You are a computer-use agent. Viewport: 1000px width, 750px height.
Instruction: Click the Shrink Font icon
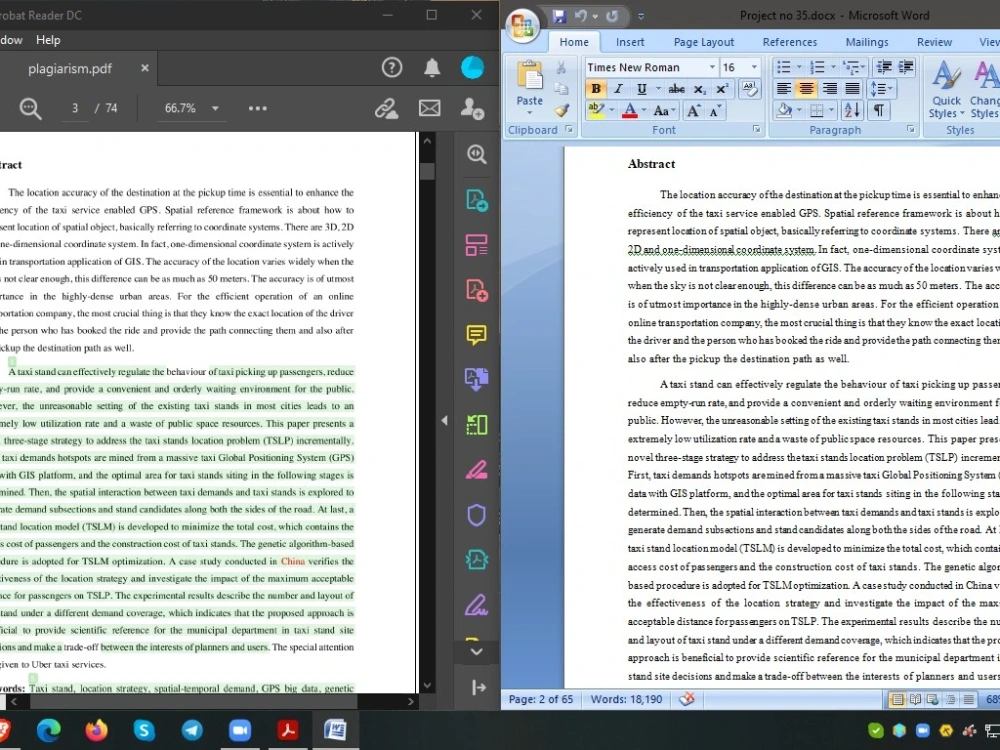click(714, 111)
